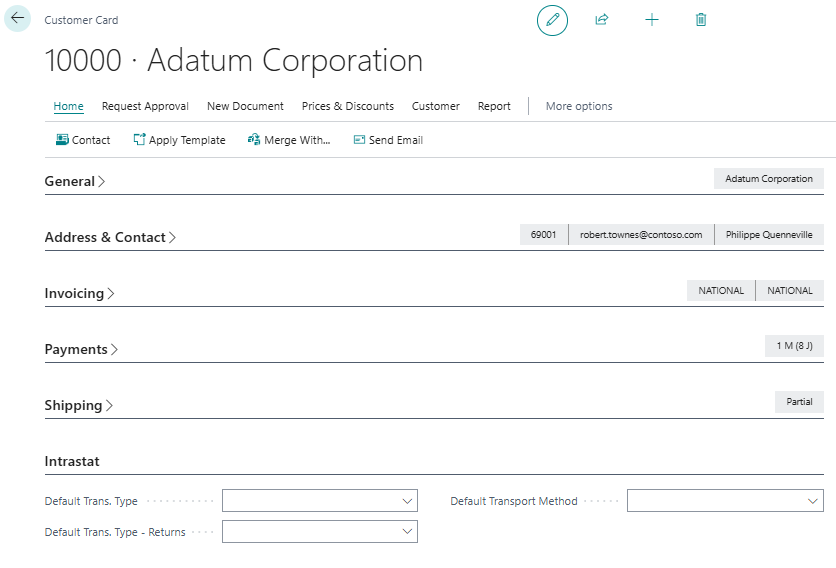Image resolution: width=836 pixels, height=568 pixels.
Task: Click the second NATIONAL invoicing value
Action: coord(790,291)
